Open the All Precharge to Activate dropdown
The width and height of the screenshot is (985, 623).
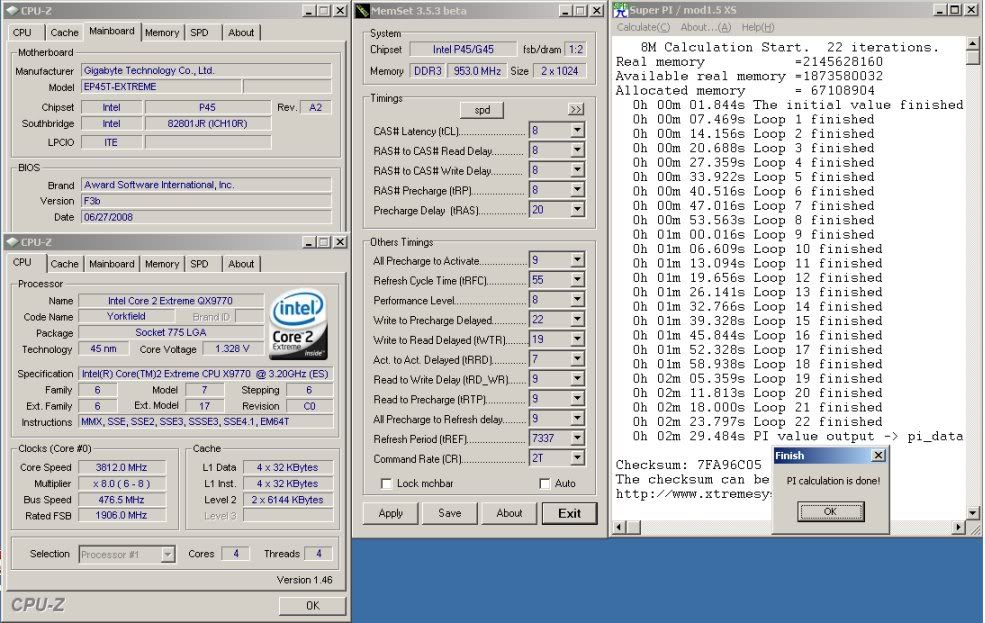[x=577, y=260]
